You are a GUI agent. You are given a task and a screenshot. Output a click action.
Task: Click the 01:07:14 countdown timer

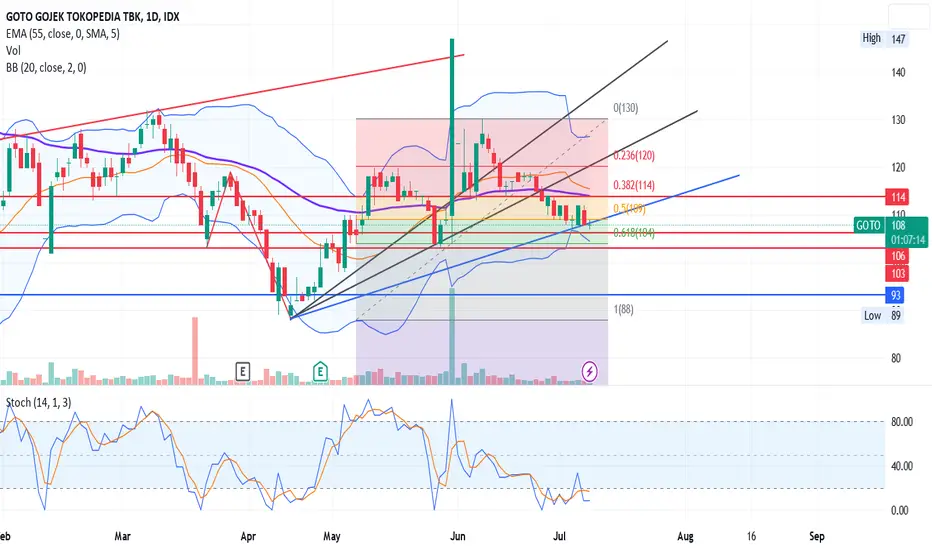click(908, 240)
